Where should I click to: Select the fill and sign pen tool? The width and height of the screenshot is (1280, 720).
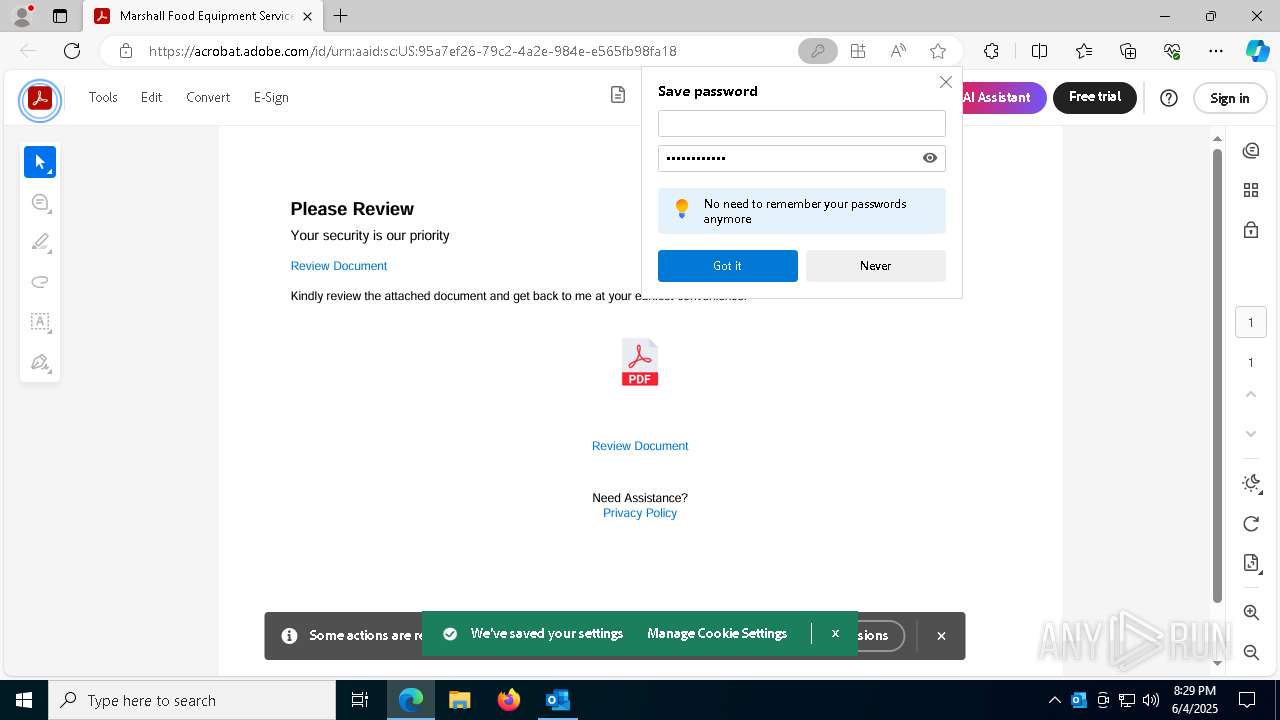click(x=40, y=362)
